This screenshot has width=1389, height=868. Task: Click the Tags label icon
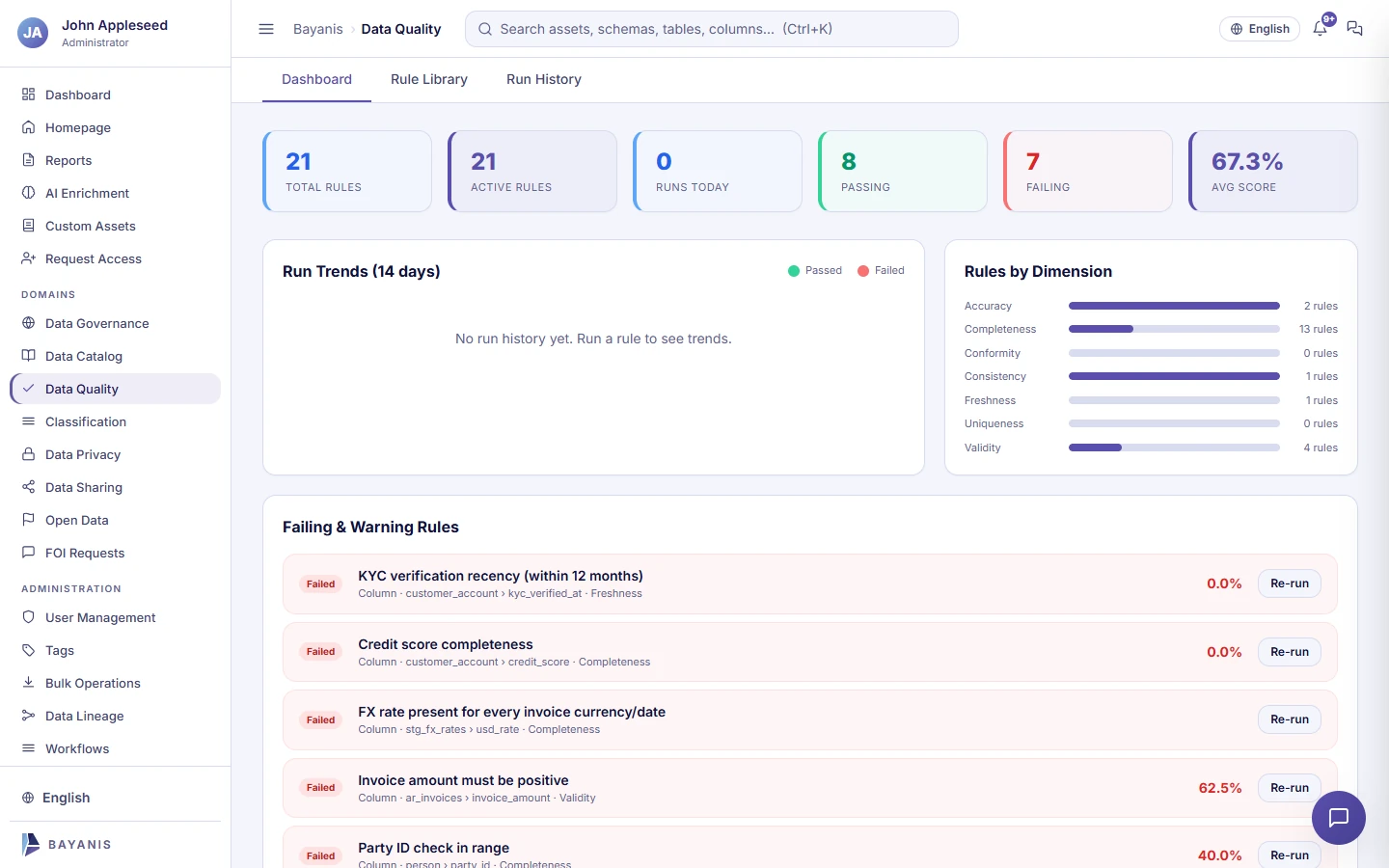(29, 650)
